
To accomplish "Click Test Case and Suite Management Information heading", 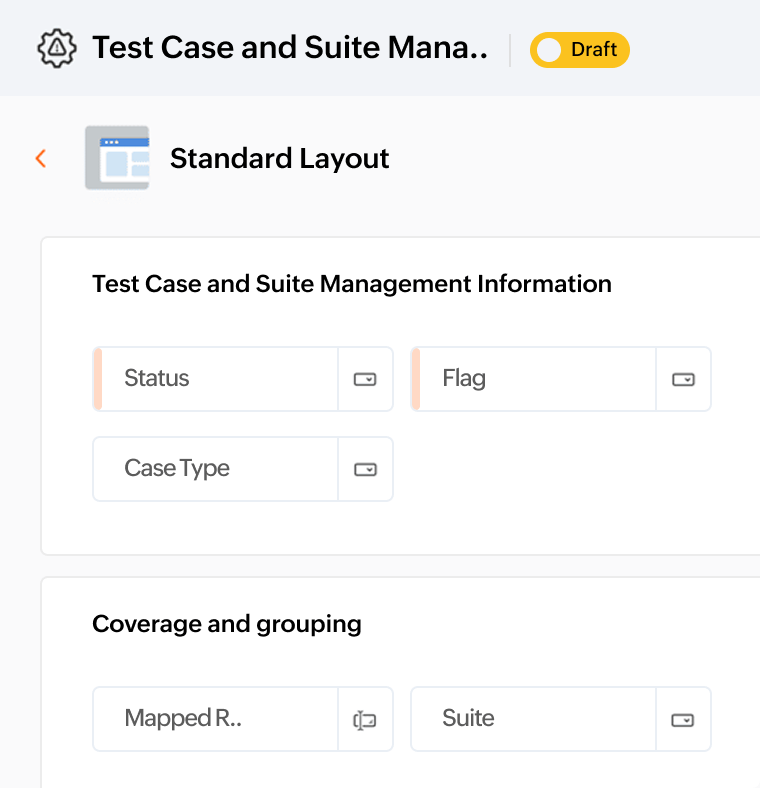I will point(352,283).
